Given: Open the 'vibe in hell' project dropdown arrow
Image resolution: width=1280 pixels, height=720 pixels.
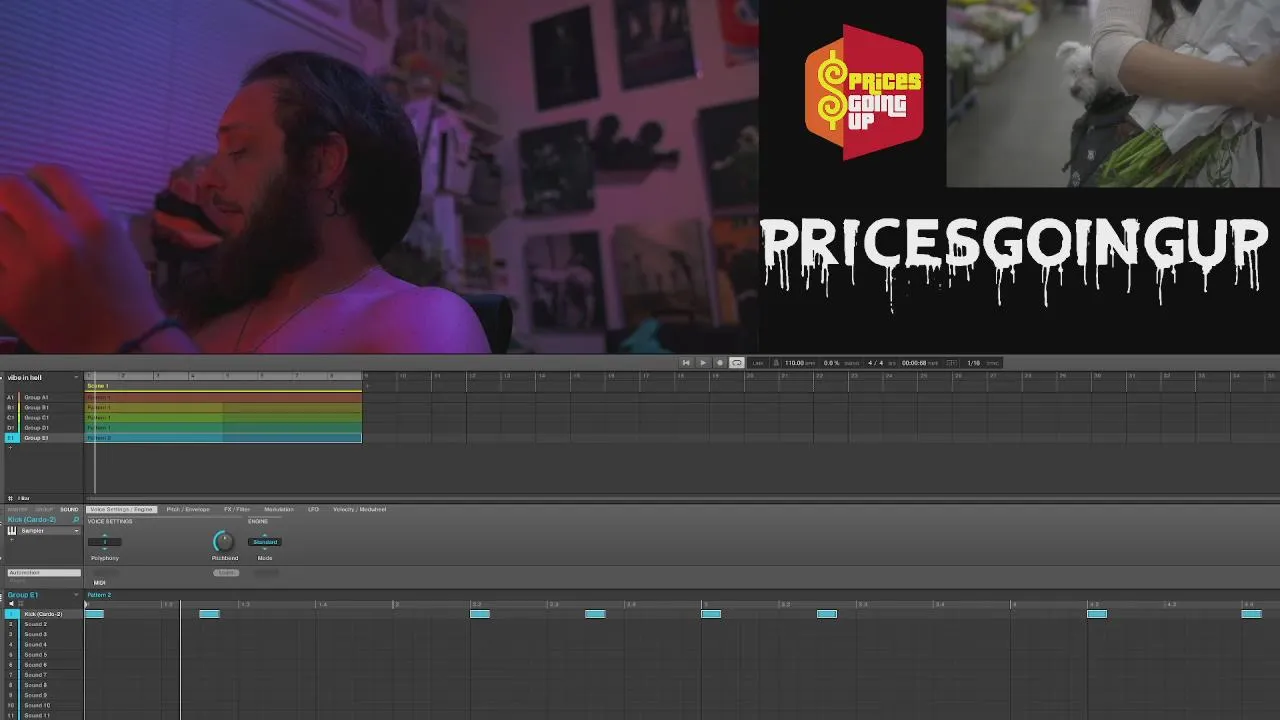Looking at the screenshot, I should click(x=76, y=377).
